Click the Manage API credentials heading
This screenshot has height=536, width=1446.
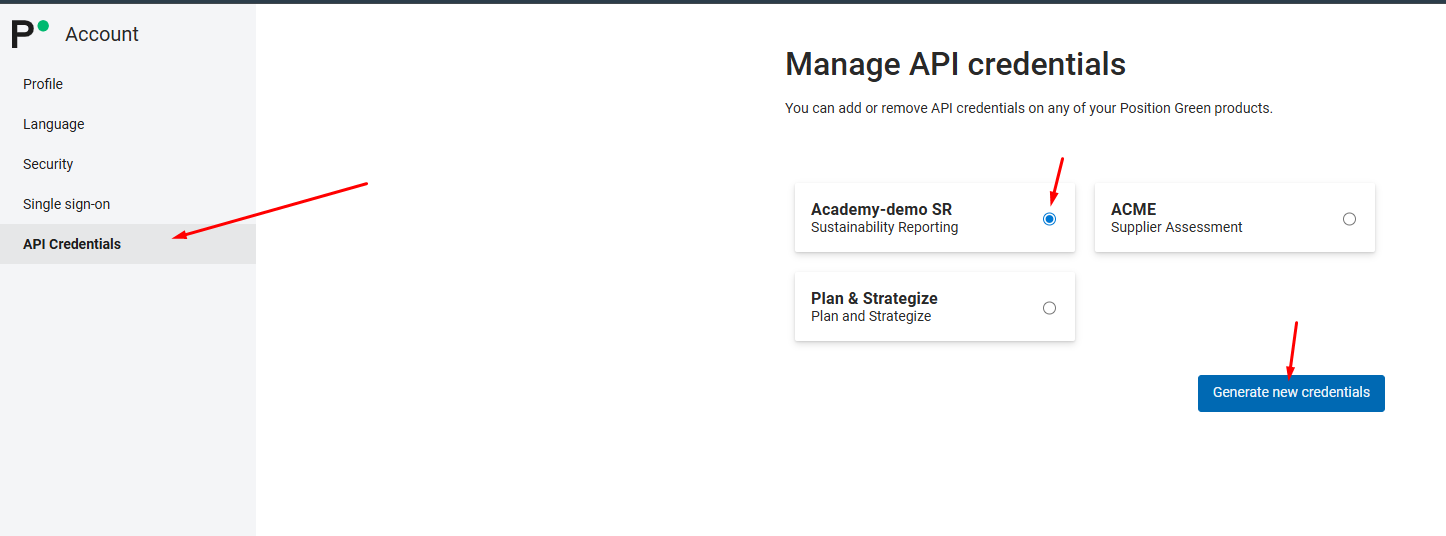955,64
